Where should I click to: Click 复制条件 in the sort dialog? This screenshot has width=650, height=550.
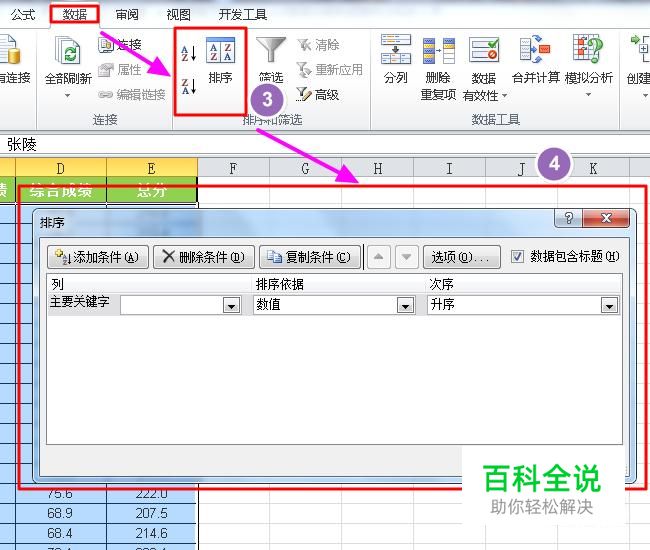[x=310, y=257]
